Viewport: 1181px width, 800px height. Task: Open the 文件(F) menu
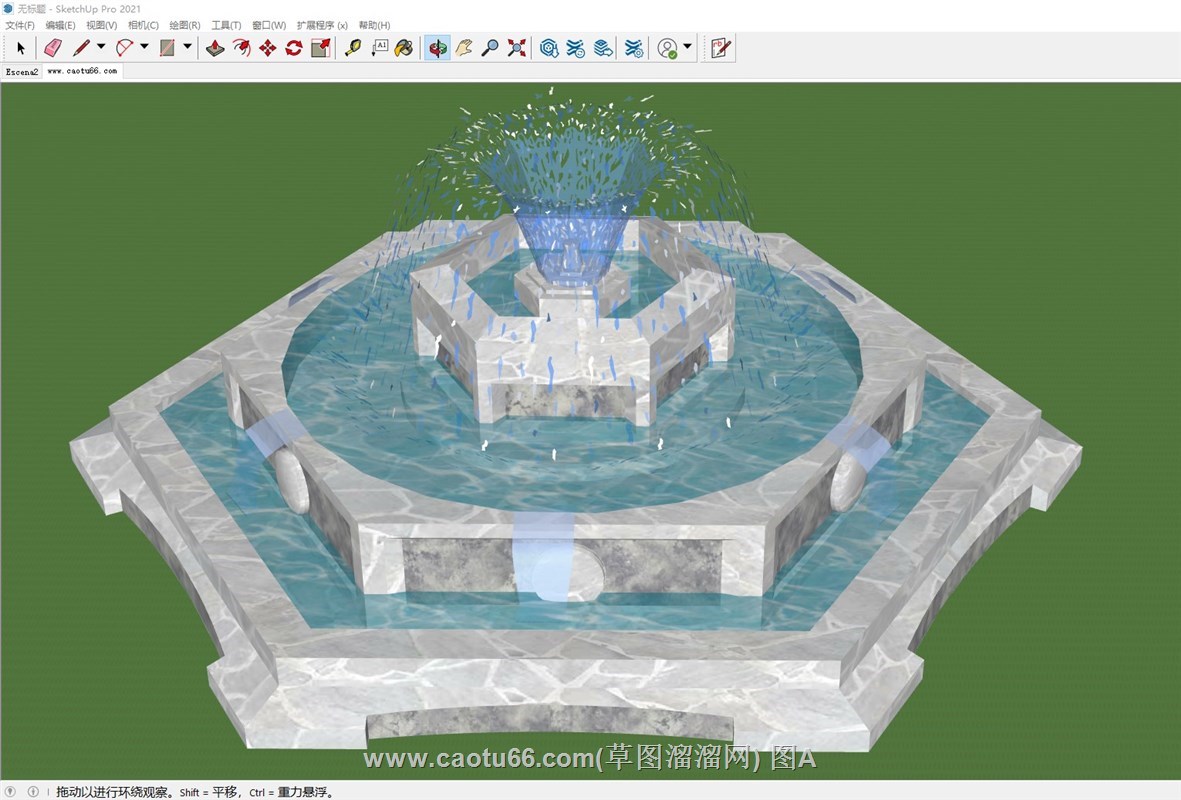tap(20, 25)
